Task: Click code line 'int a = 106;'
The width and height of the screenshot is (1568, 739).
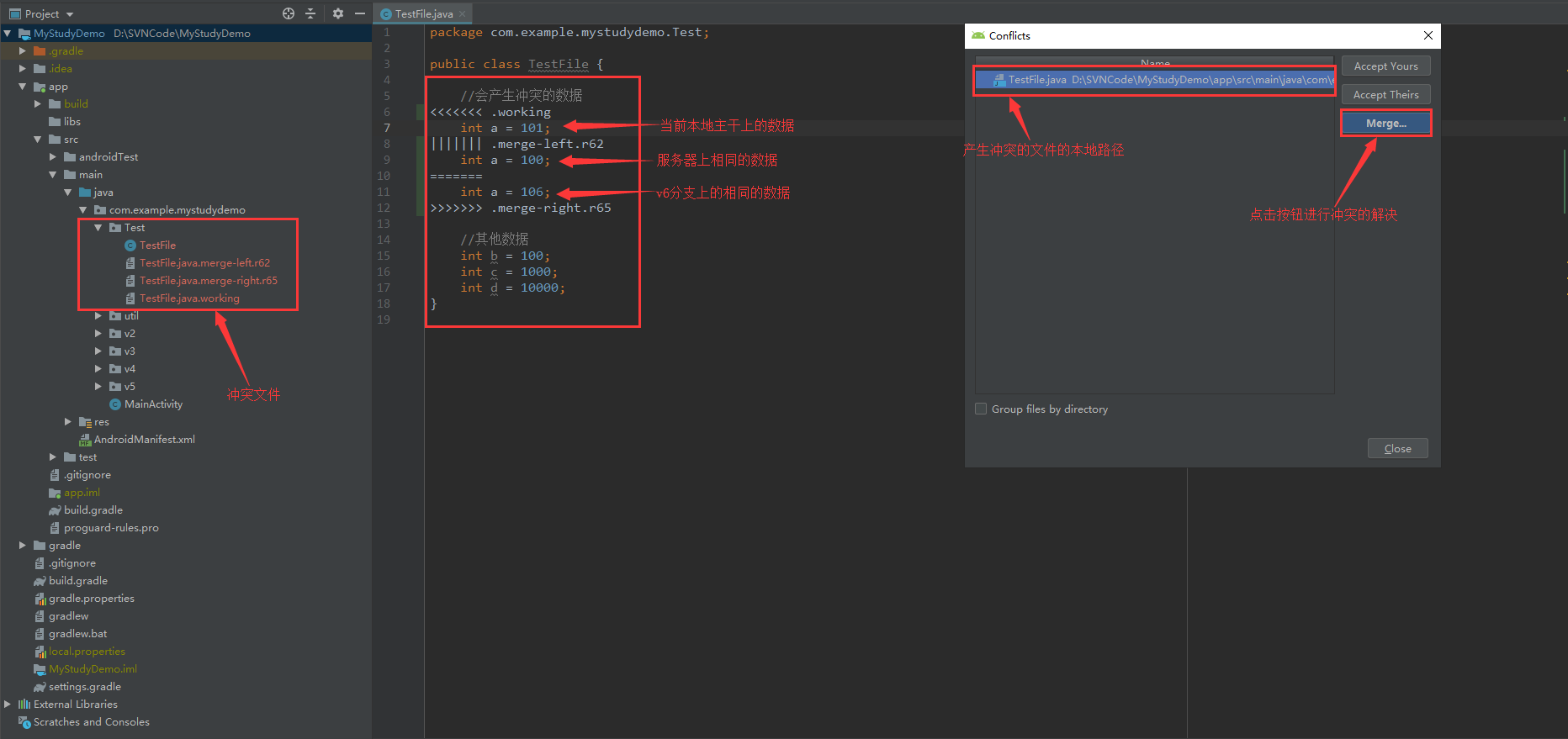Action: (506, 193)
